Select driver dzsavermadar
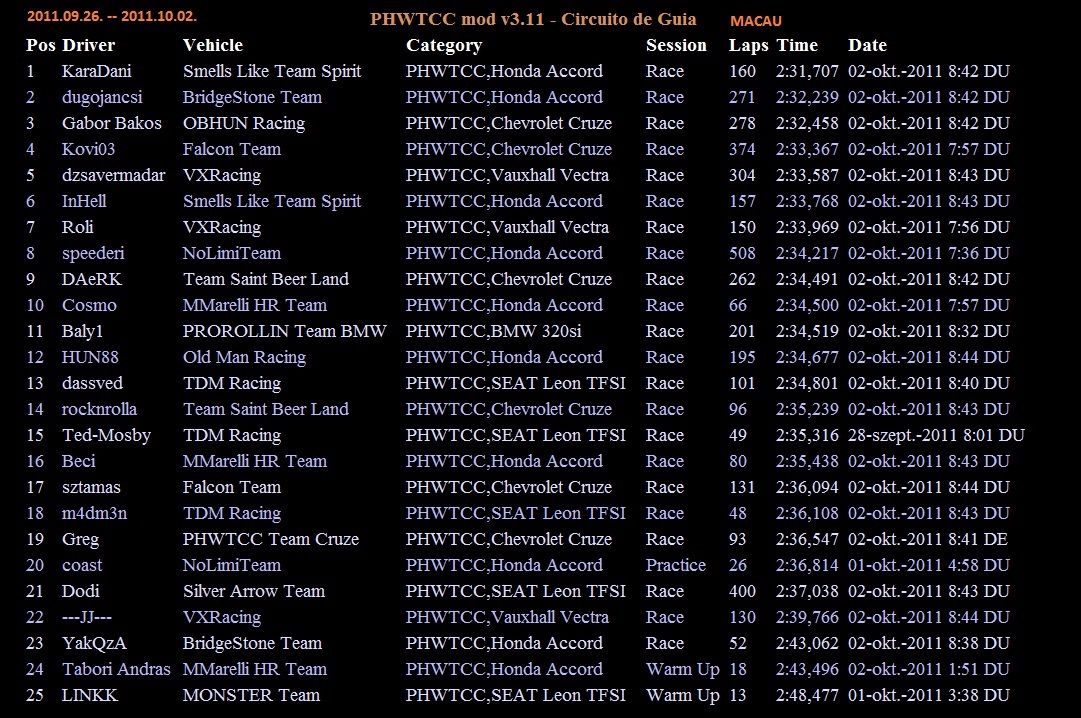1081x718 pixels. 113,175
